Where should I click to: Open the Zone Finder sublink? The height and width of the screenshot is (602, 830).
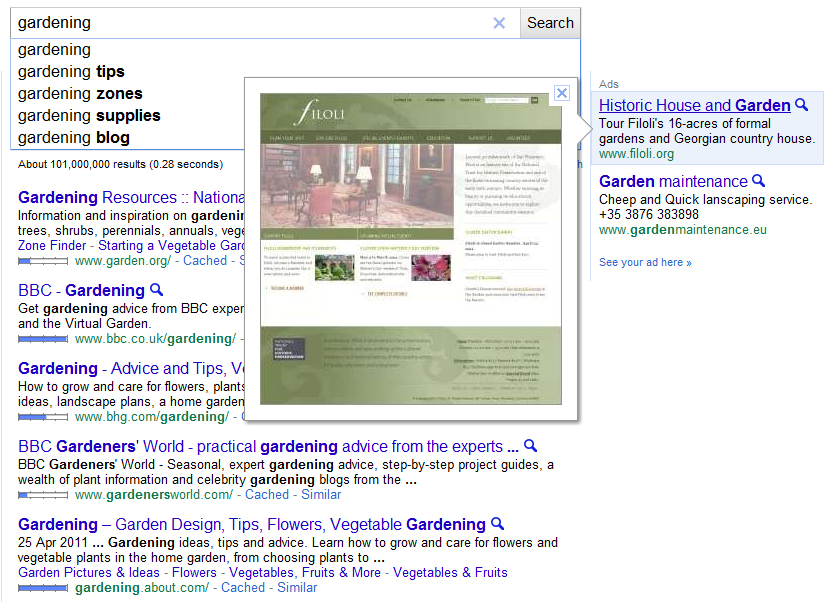pos(52,246)
